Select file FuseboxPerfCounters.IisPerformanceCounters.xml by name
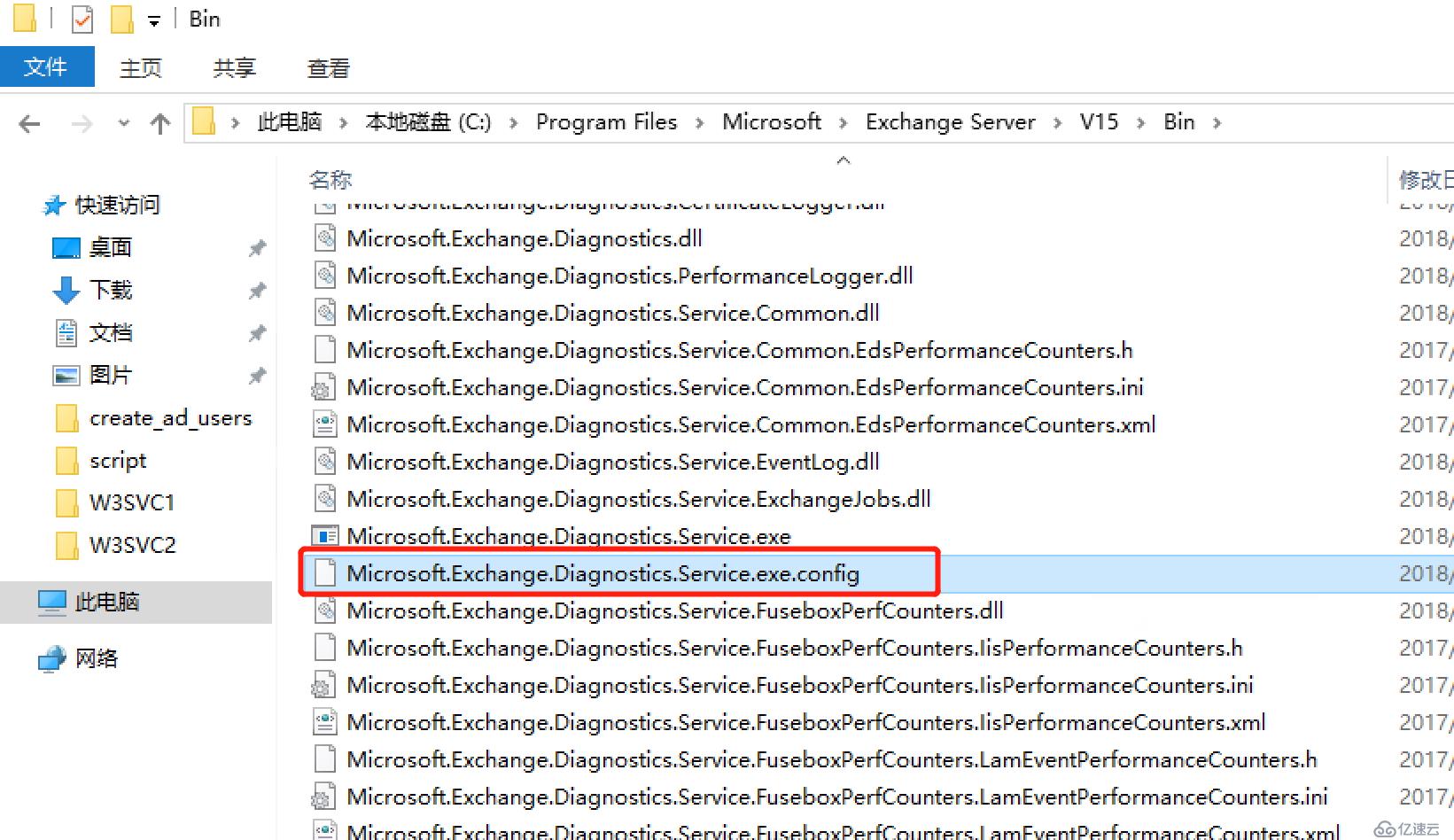The height and width of the screenshot is (840, 1454). click(806, 722)
